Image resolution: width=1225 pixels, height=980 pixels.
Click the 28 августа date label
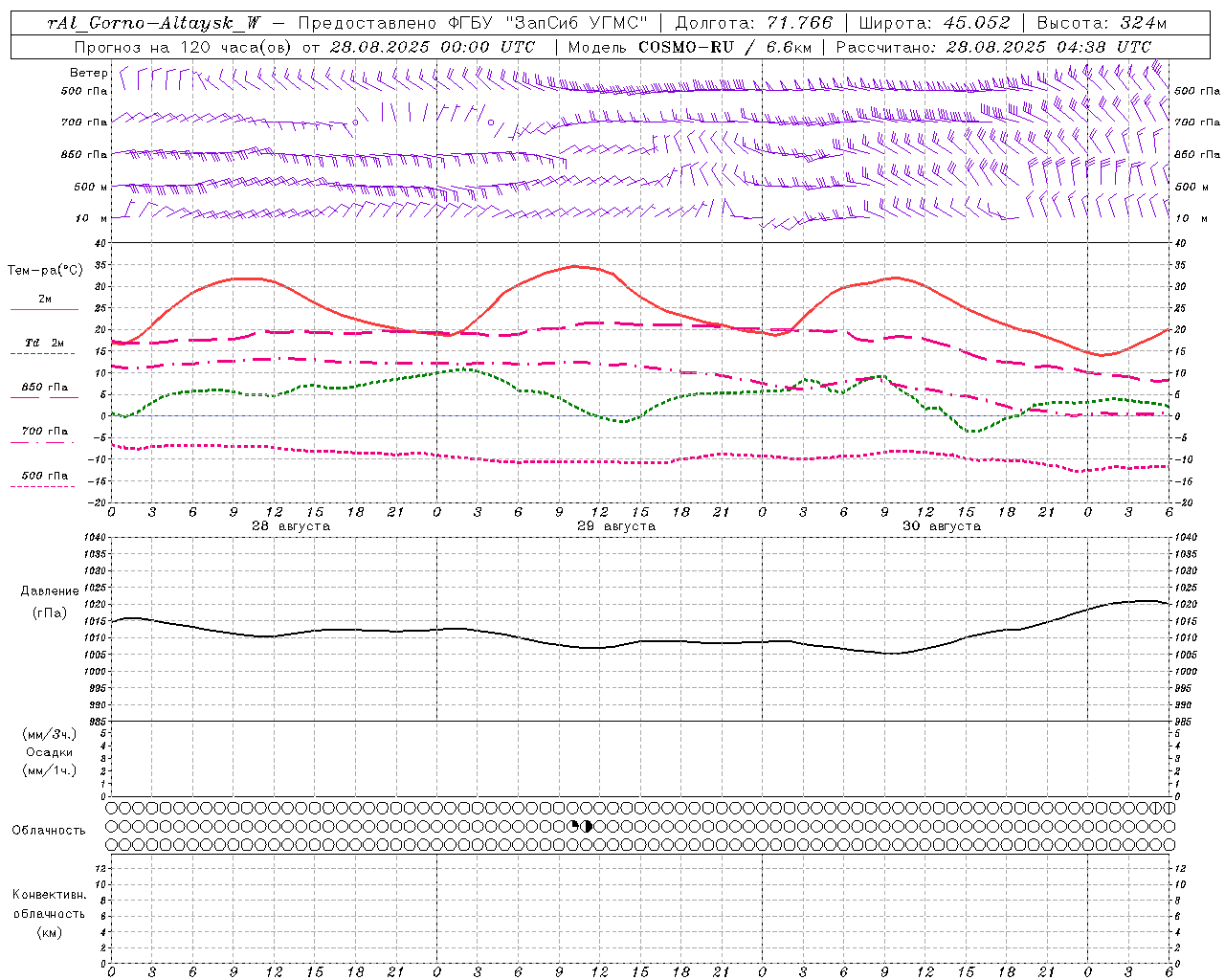[x=291, y=526]
